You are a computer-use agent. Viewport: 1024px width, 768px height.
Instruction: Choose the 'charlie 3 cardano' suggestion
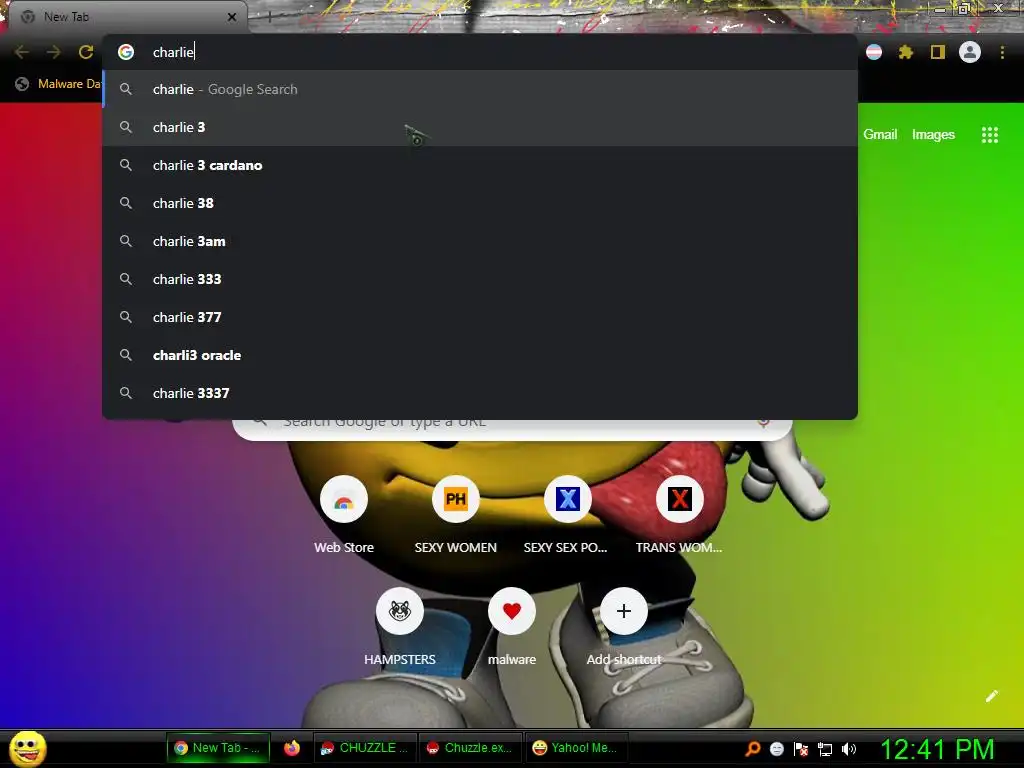pyautogui.click(x=480, y=165)
